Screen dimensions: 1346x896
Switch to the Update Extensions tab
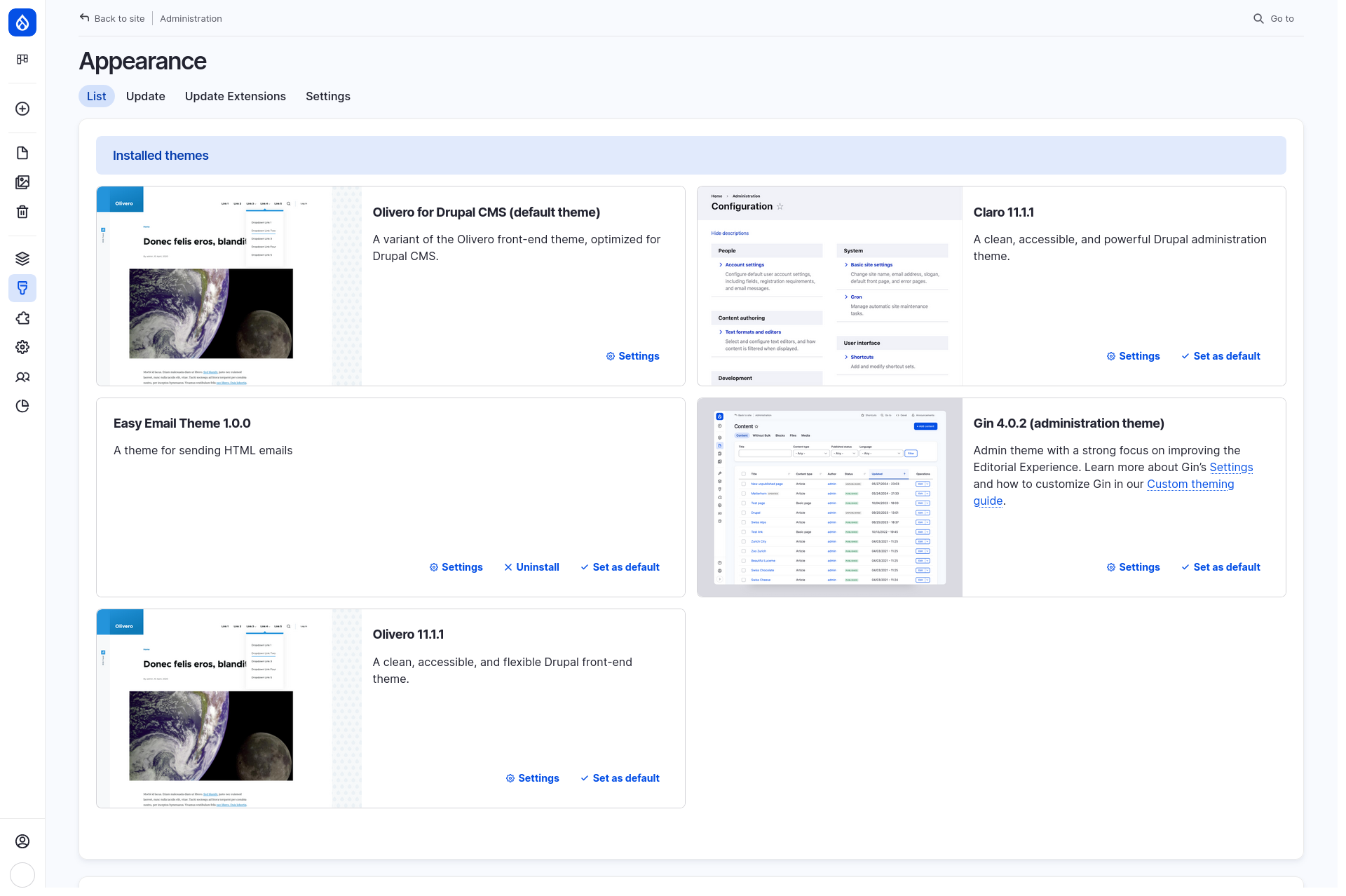(235, 96)
